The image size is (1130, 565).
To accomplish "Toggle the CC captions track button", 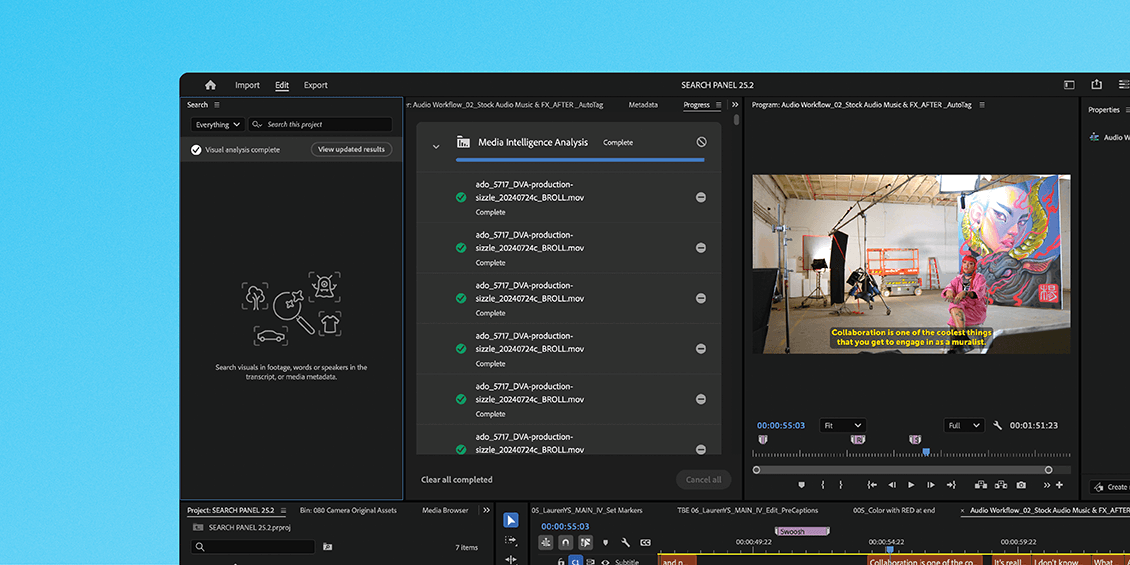I will (646, 543).
